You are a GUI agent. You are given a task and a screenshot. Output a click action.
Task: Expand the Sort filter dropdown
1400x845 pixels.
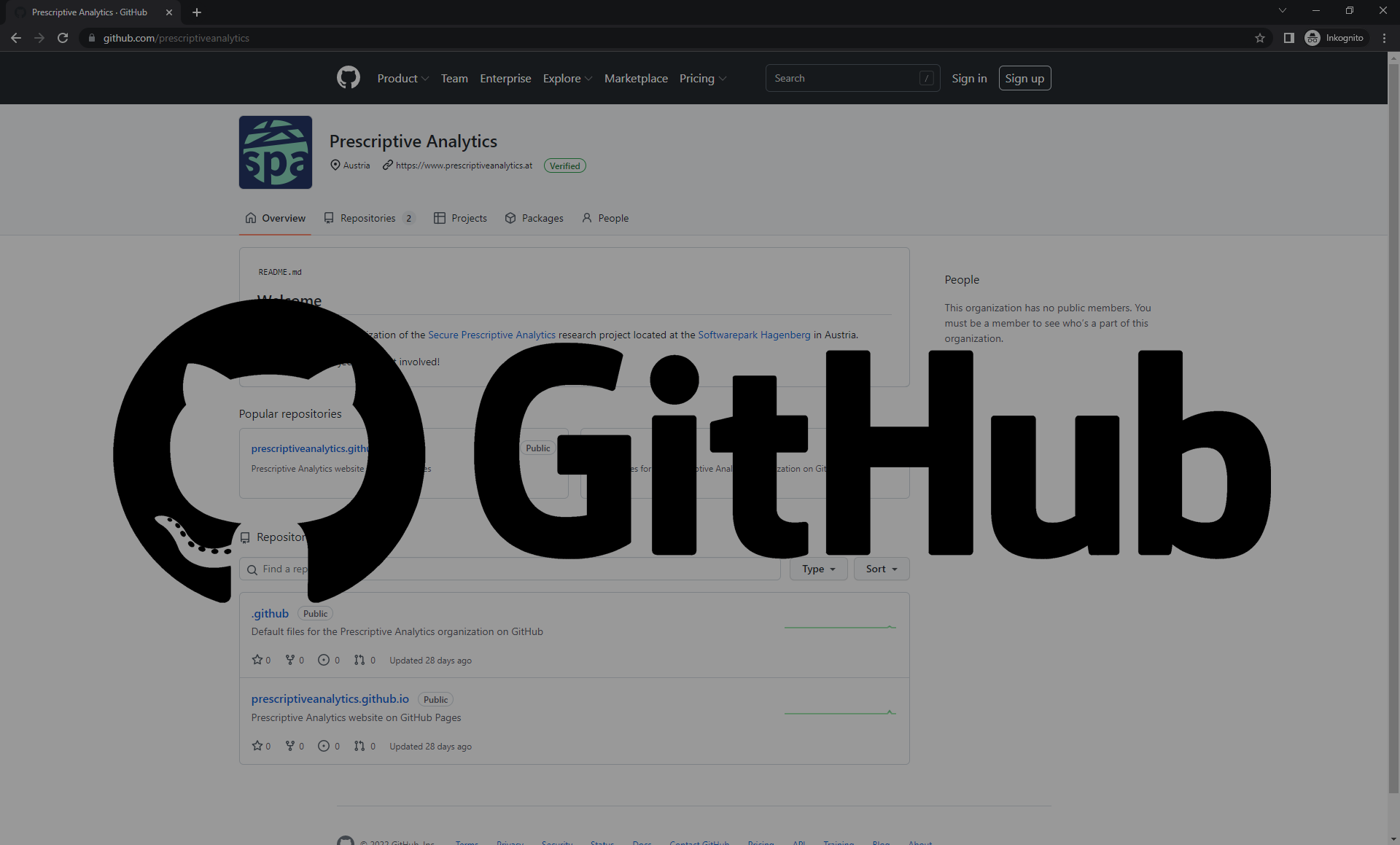tap(880, 568)
